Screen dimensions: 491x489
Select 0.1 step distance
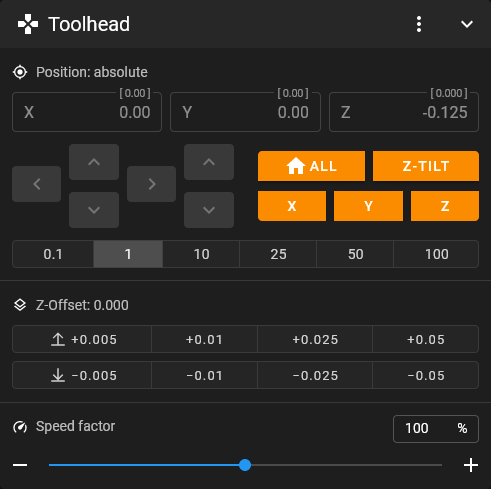(x=53, y=254)
